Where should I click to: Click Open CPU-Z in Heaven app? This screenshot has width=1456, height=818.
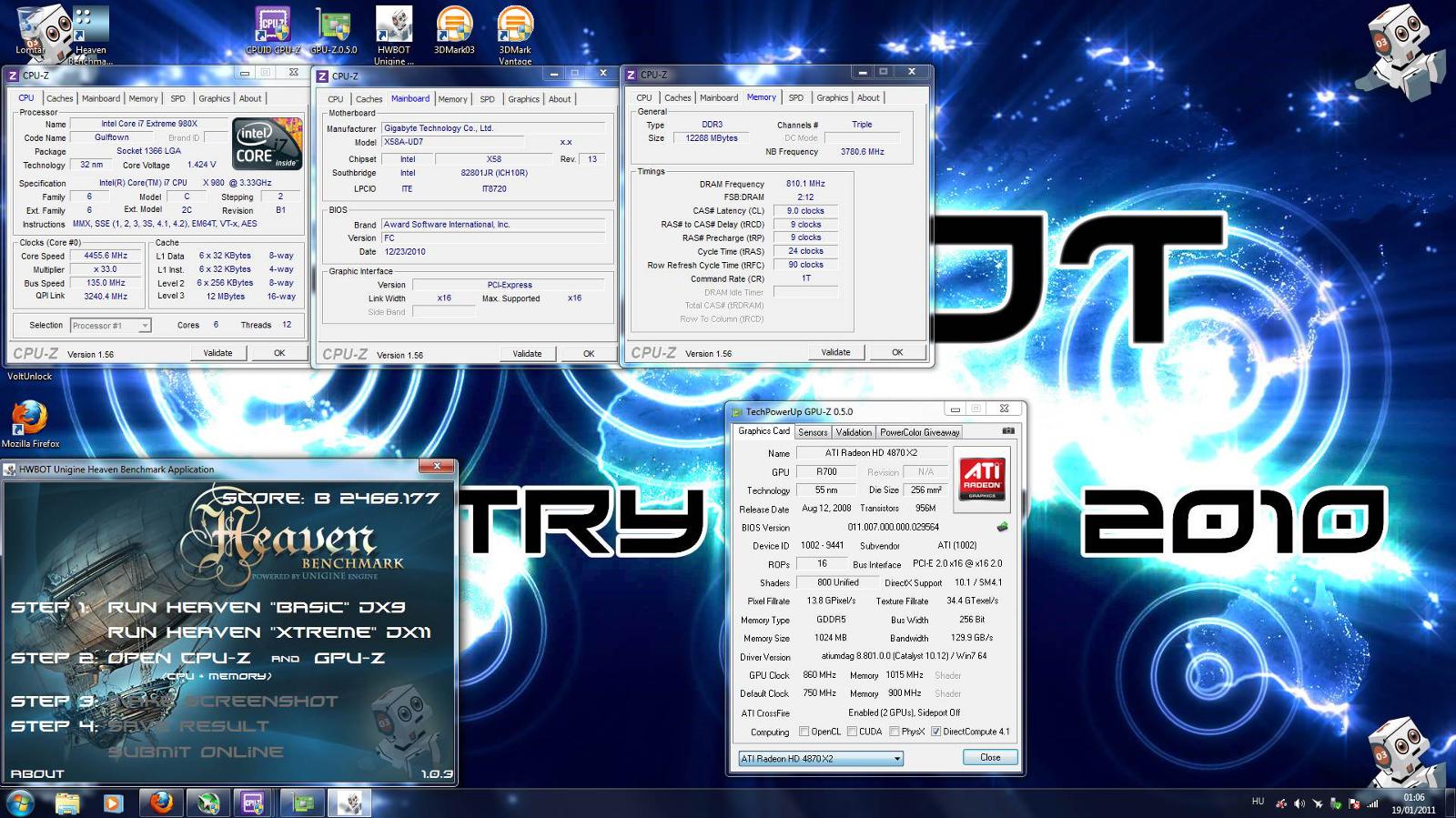179,658
